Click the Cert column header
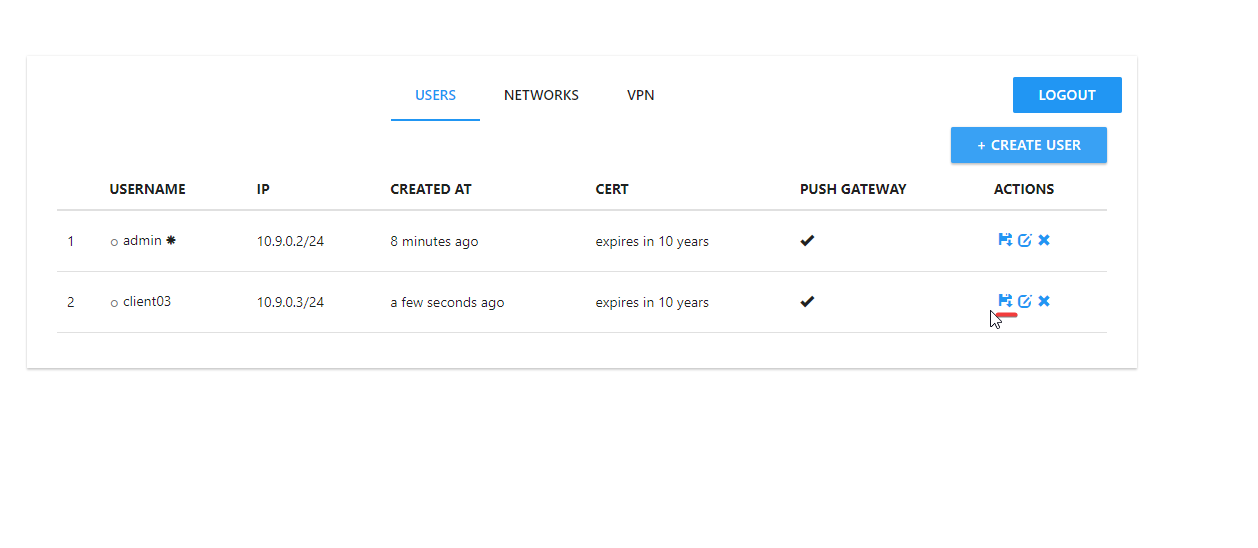The height and width of the screenshot is (548, 1258). 612,189
